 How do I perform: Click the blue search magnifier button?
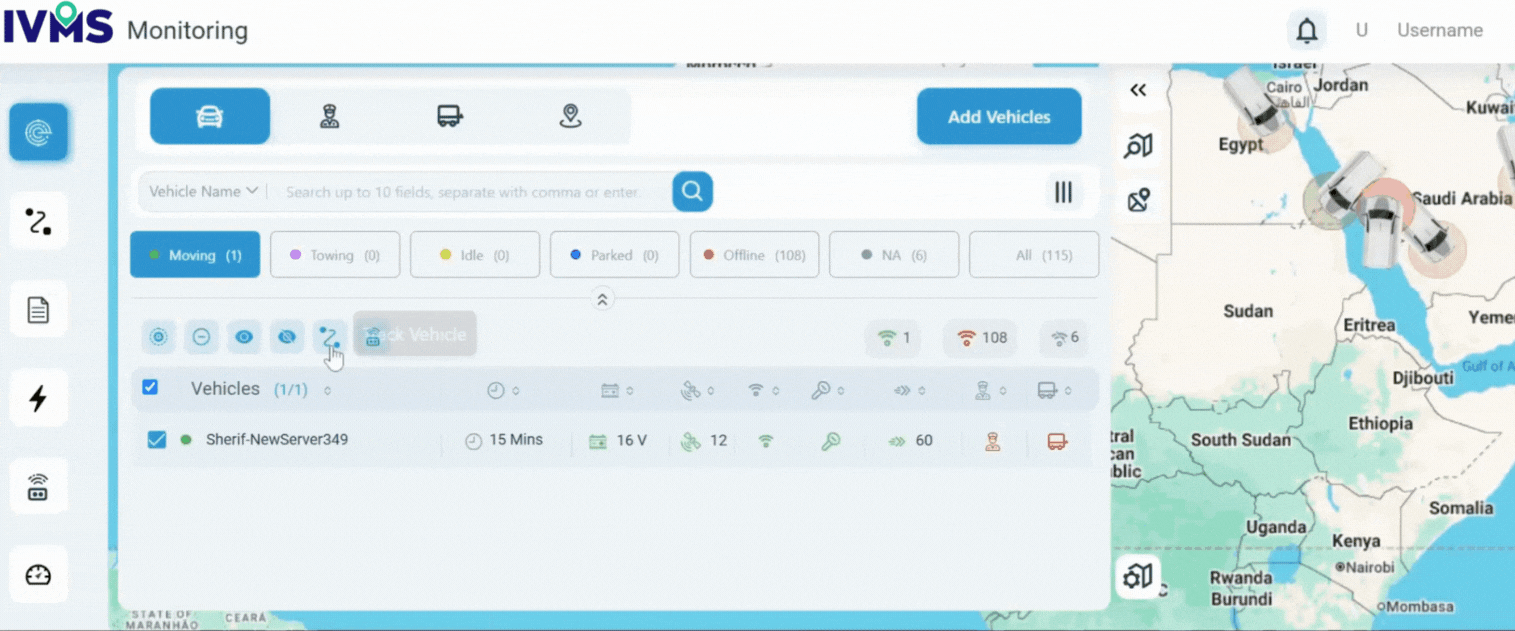click(x=692, y=191)
